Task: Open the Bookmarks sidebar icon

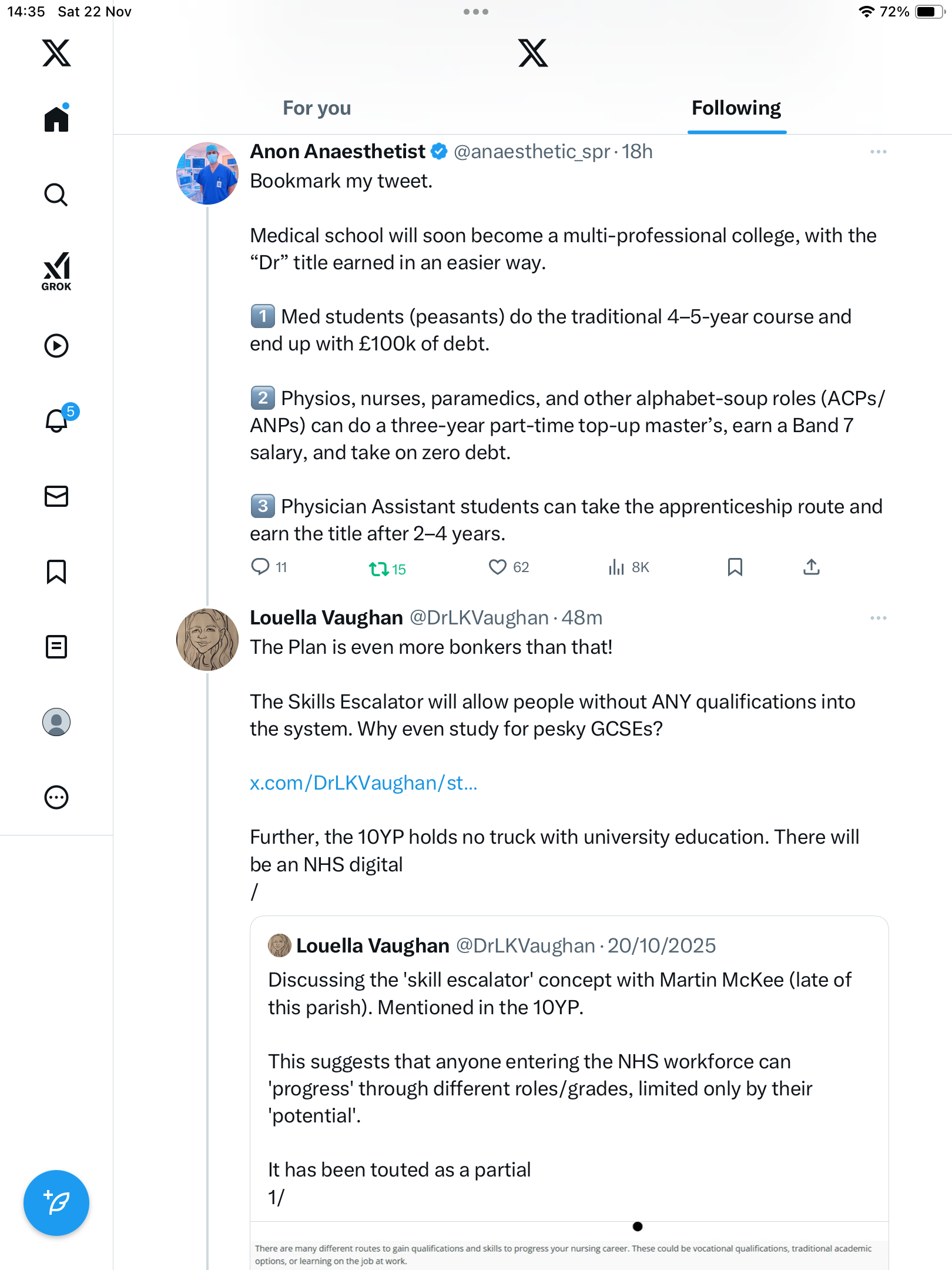Action: click(x=56, y=571)
